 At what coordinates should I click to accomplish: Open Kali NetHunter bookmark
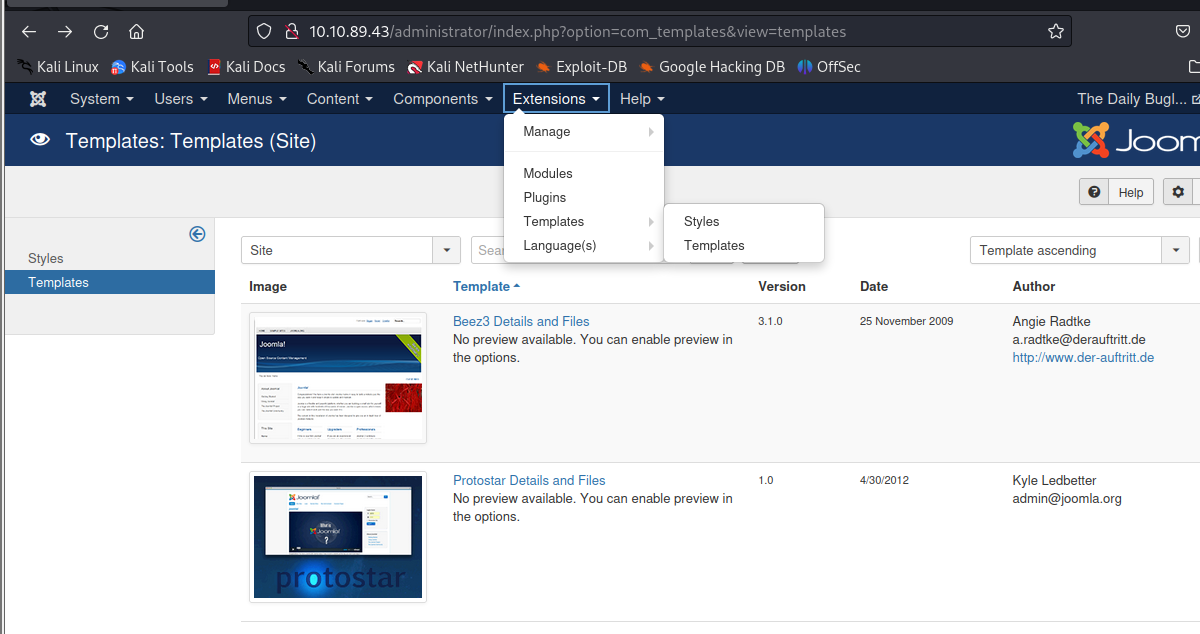(x=465, y=67)
